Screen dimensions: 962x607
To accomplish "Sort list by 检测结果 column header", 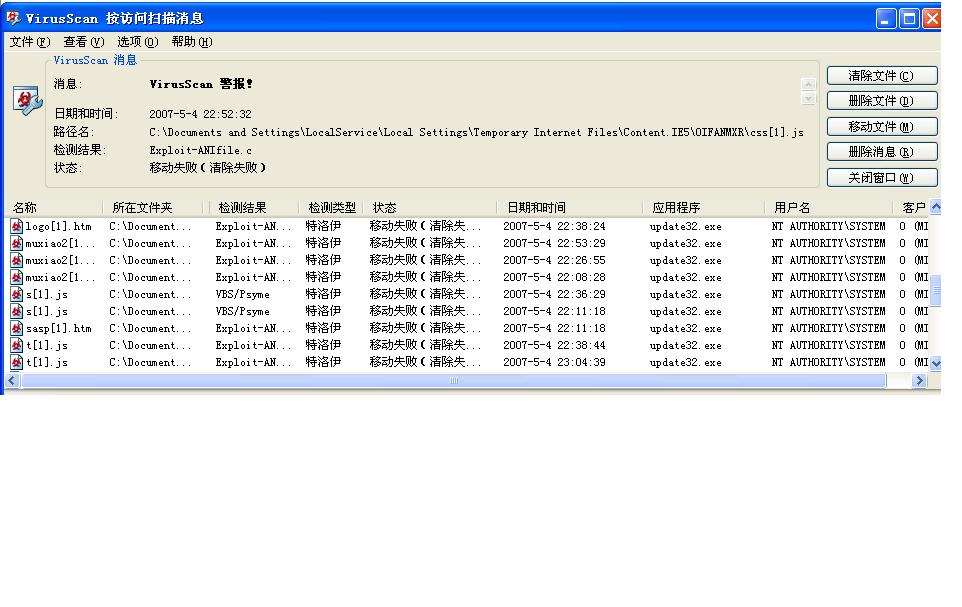I will click(252, 207).
